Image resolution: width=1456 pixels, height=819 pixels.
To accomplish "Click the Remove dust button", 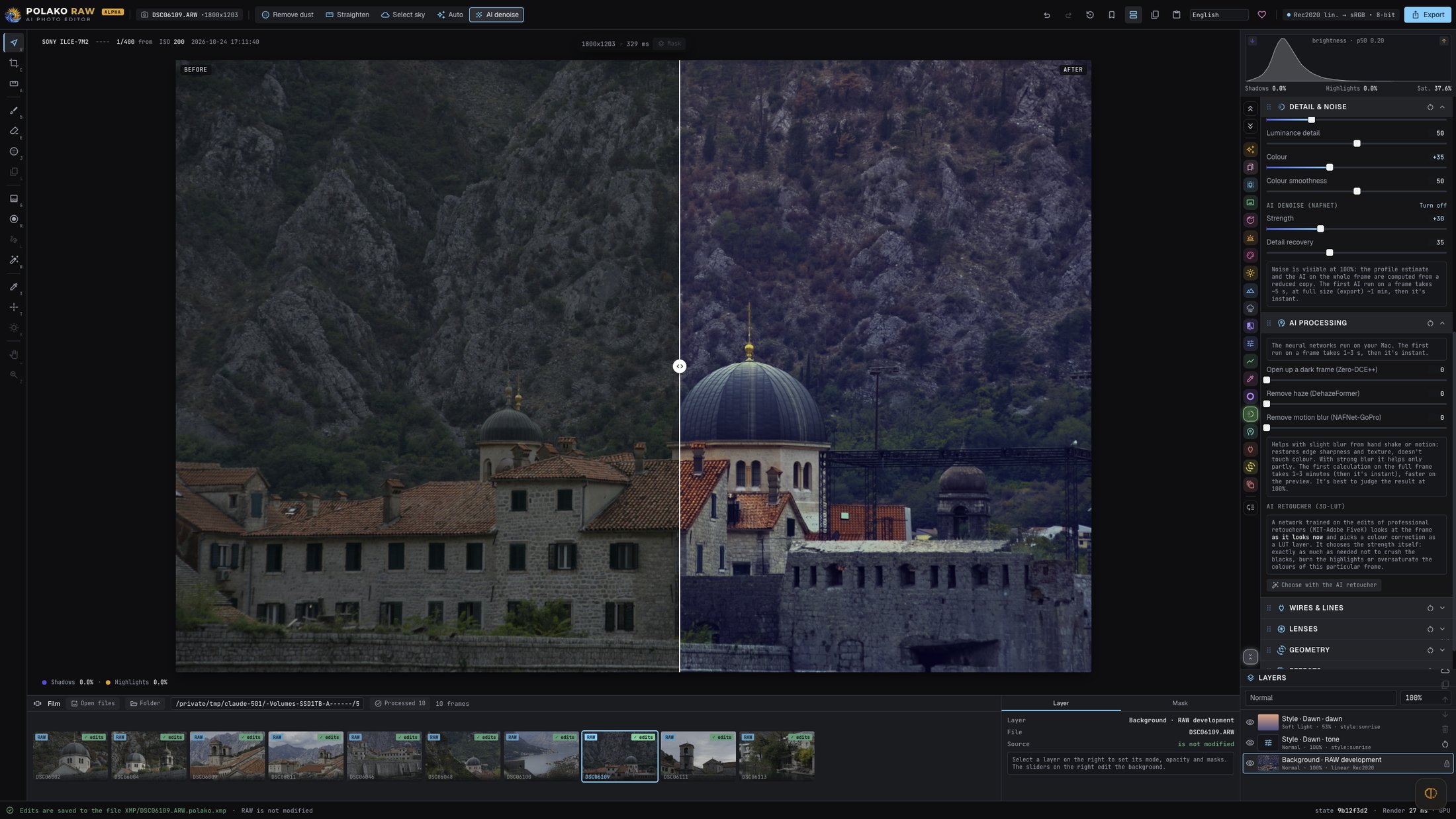I will 287,15.
